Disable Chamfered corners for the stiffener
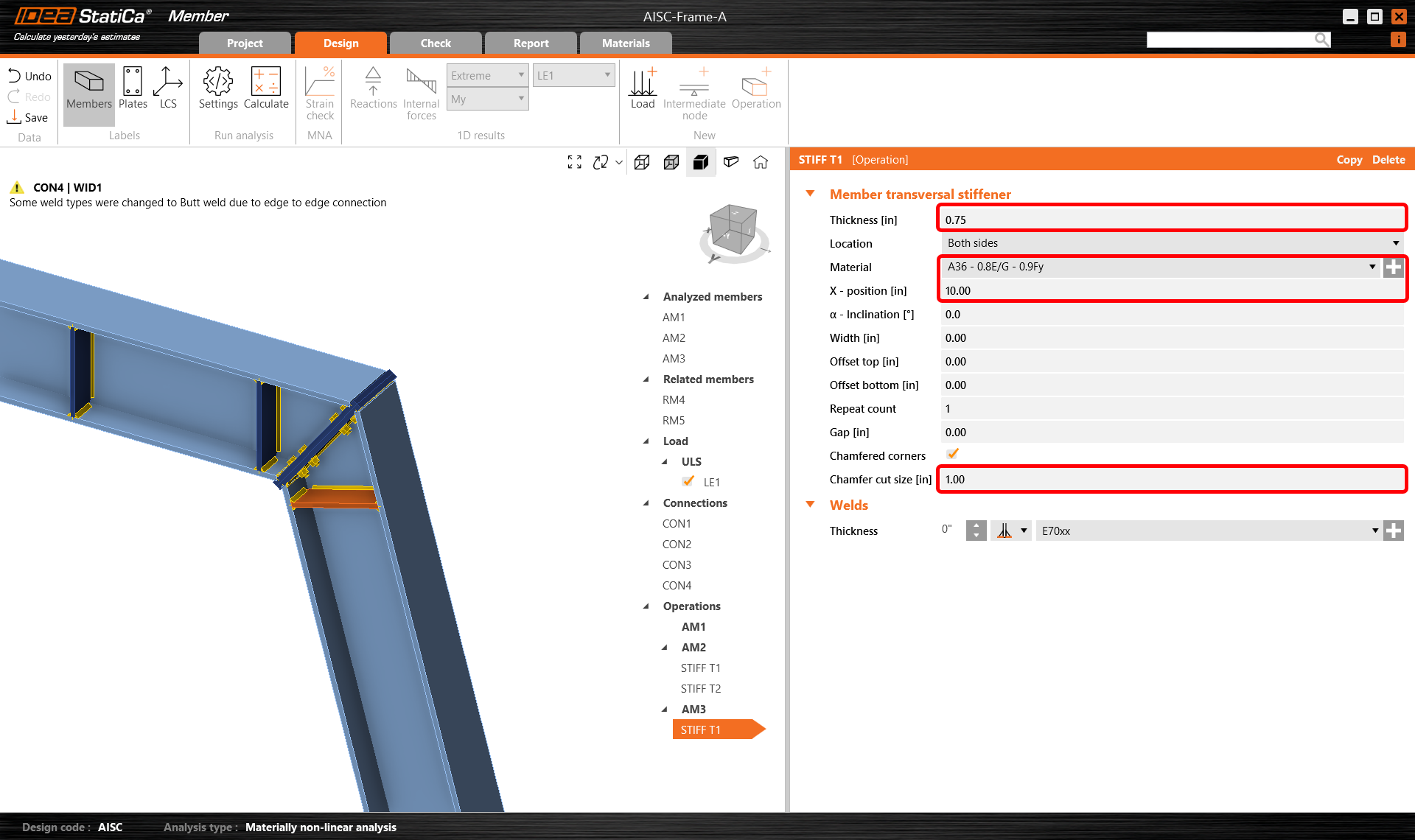 coord(952,454)
